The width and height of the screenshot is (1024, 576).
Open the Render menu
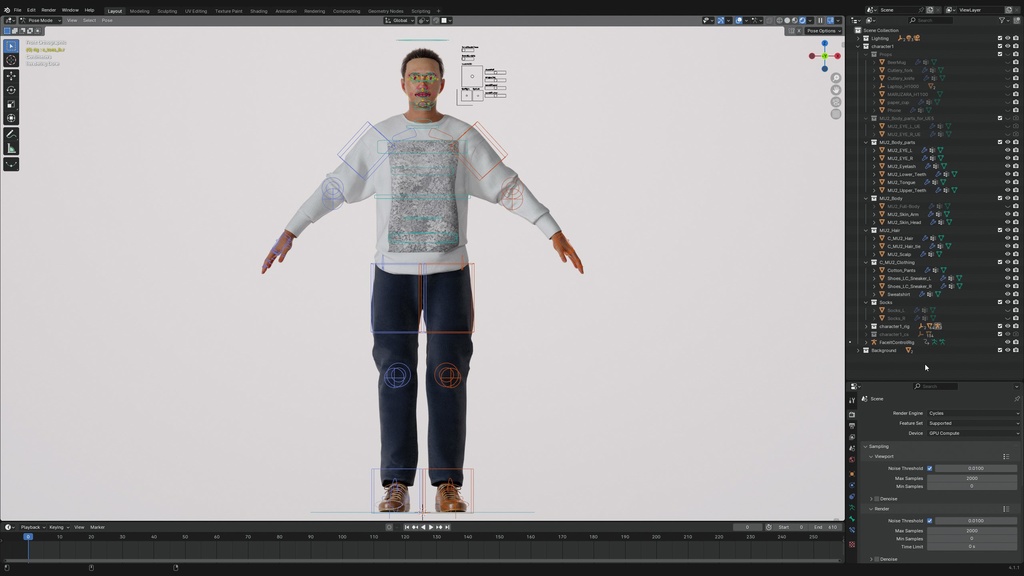pyautogui.click(x=48, y=9)
